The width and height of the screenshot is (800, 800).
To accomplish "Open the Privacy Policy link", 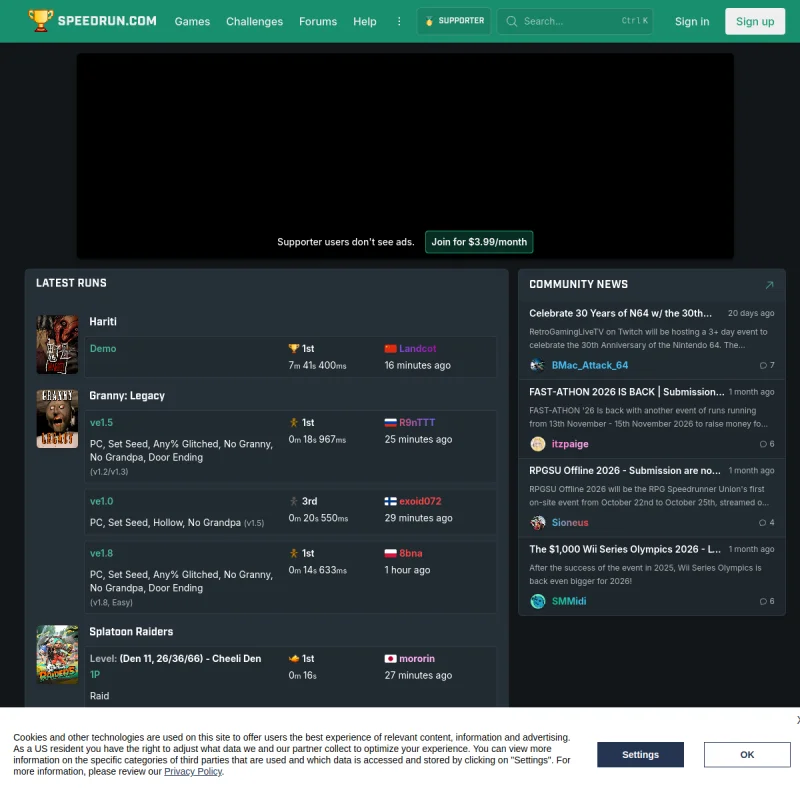I will tap(193, 771).
